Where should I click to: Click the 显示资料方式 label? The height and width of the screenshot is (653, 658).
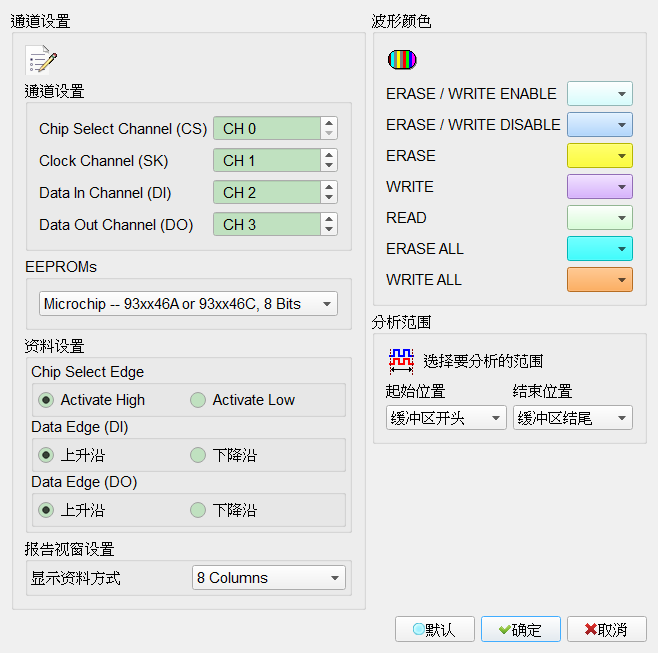[76, 578]
